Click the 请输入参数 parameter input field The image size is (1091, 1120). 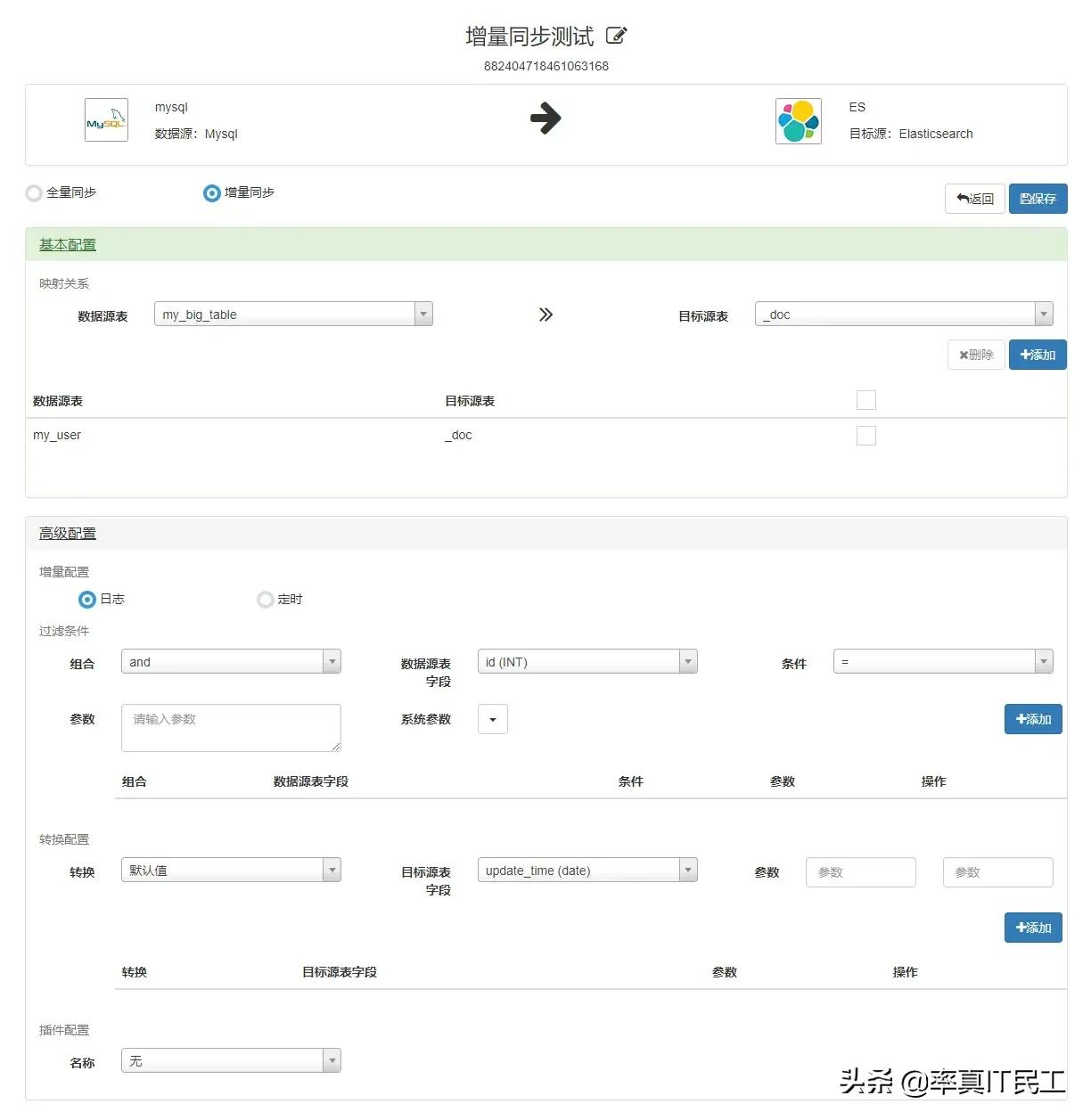click(x=230, y=727)
